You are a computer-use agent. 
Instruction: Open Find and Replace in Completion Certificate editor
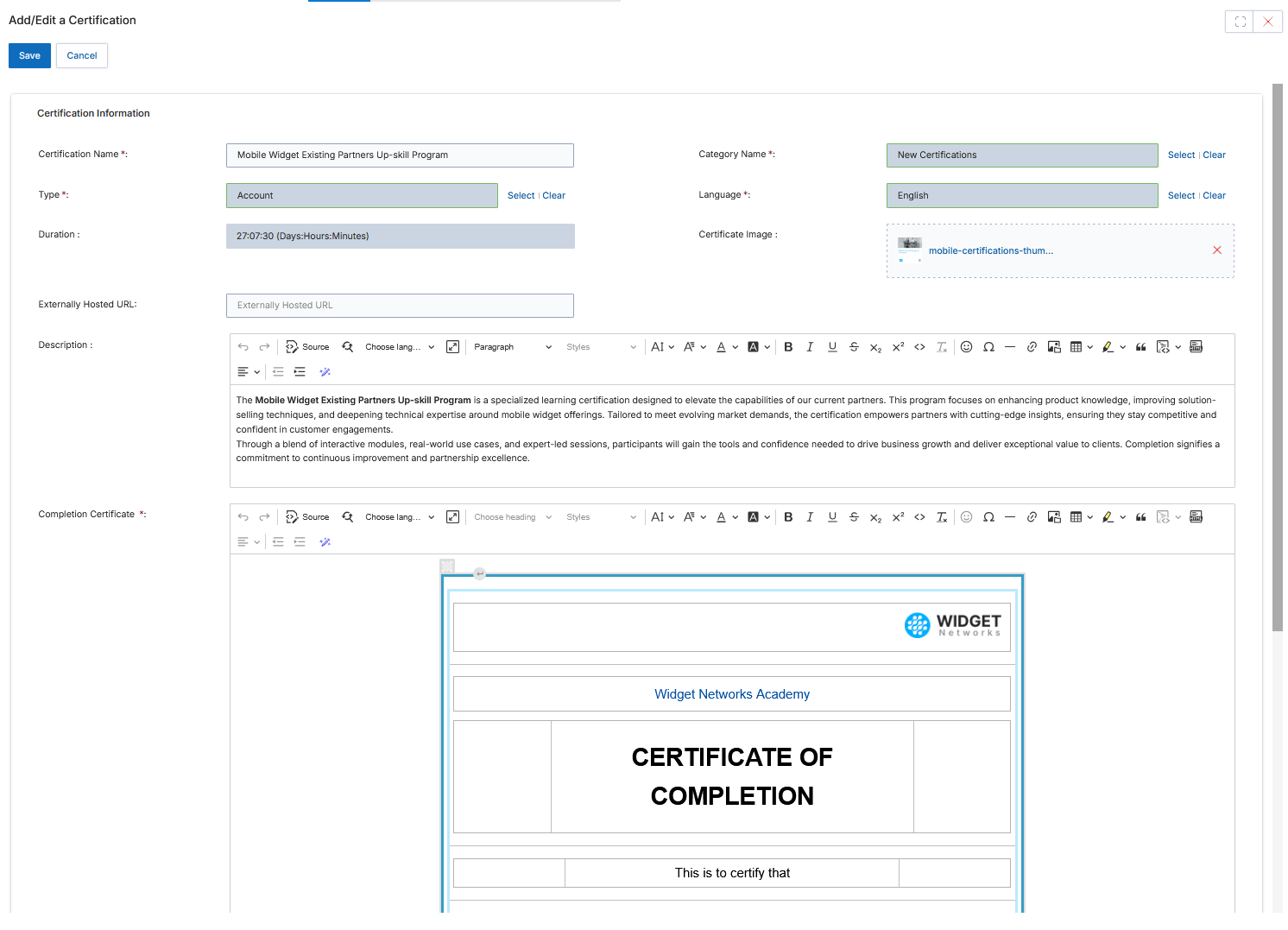[x=347, y=517]
